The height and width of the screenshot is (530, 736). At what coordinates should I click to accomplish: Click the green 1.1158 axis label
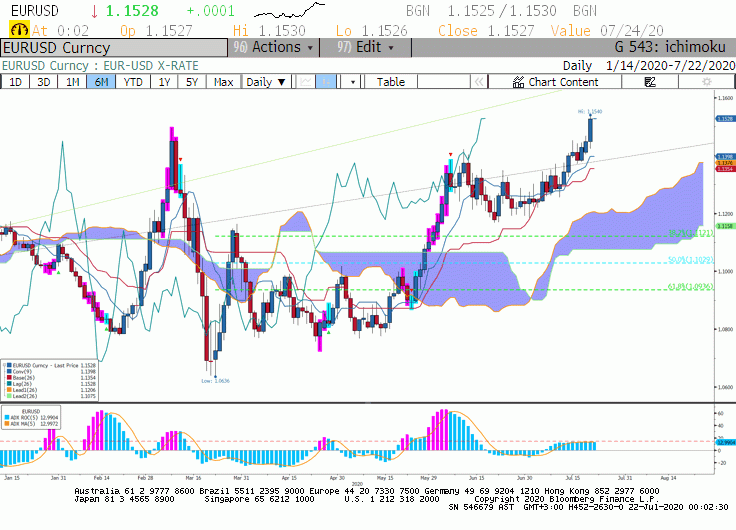pyautogui.click(x=725, y=226)
